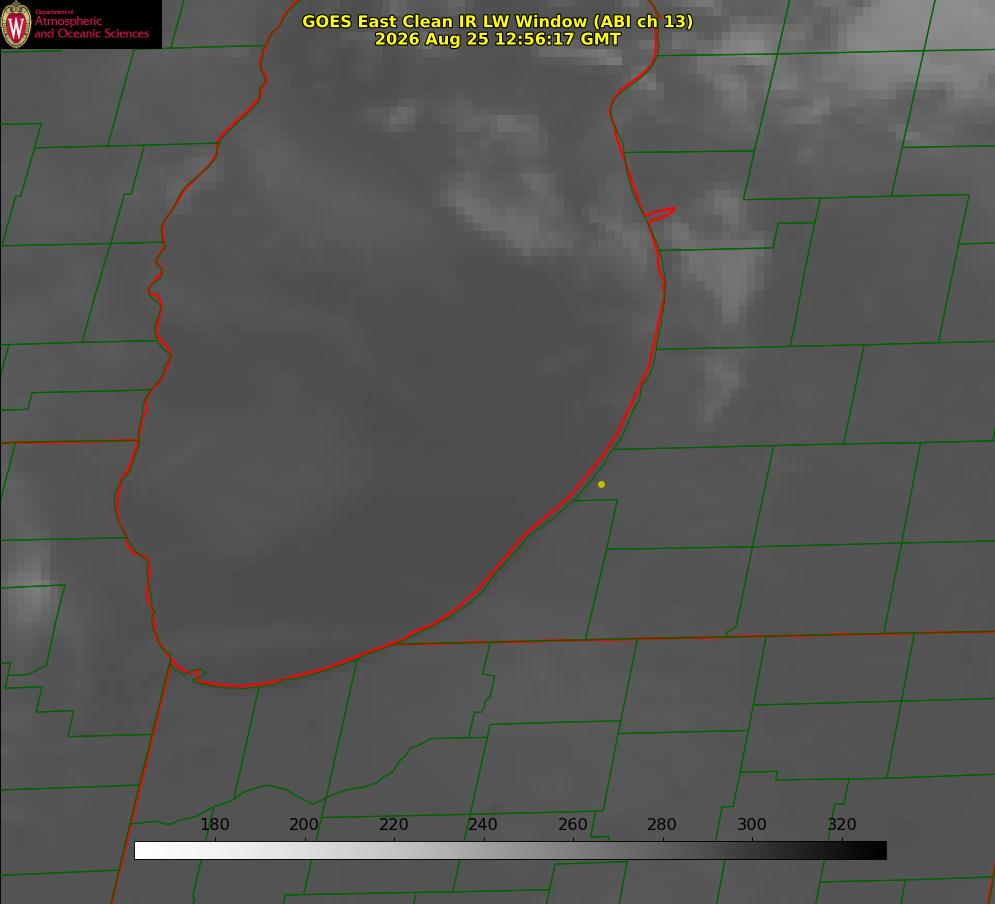Click the 300 colorbar label
The image size is (995, 904).
(752, 824)
